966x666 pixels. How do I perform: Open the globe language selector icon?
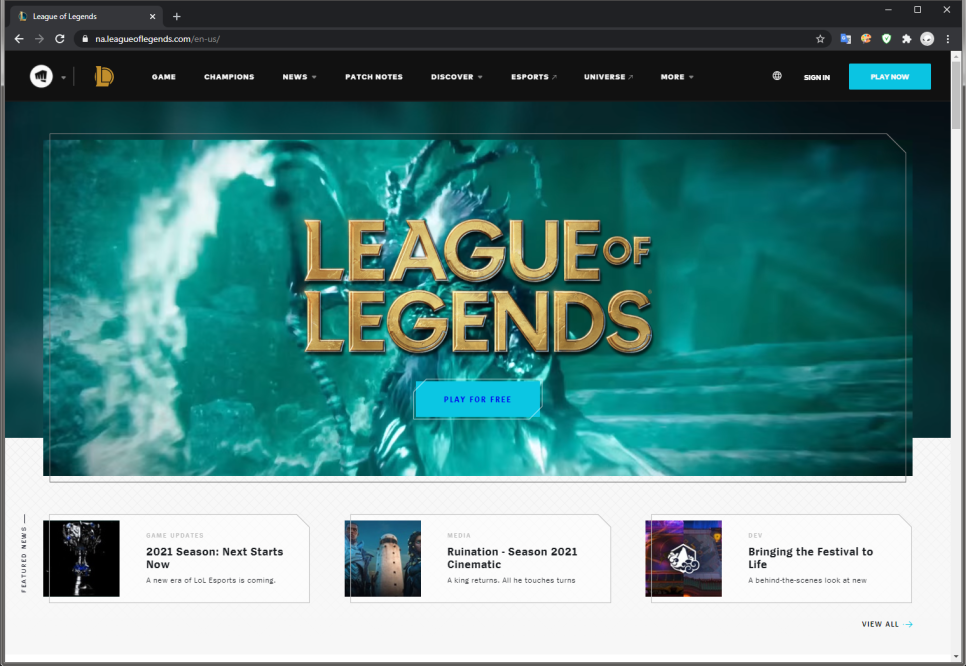777,76
